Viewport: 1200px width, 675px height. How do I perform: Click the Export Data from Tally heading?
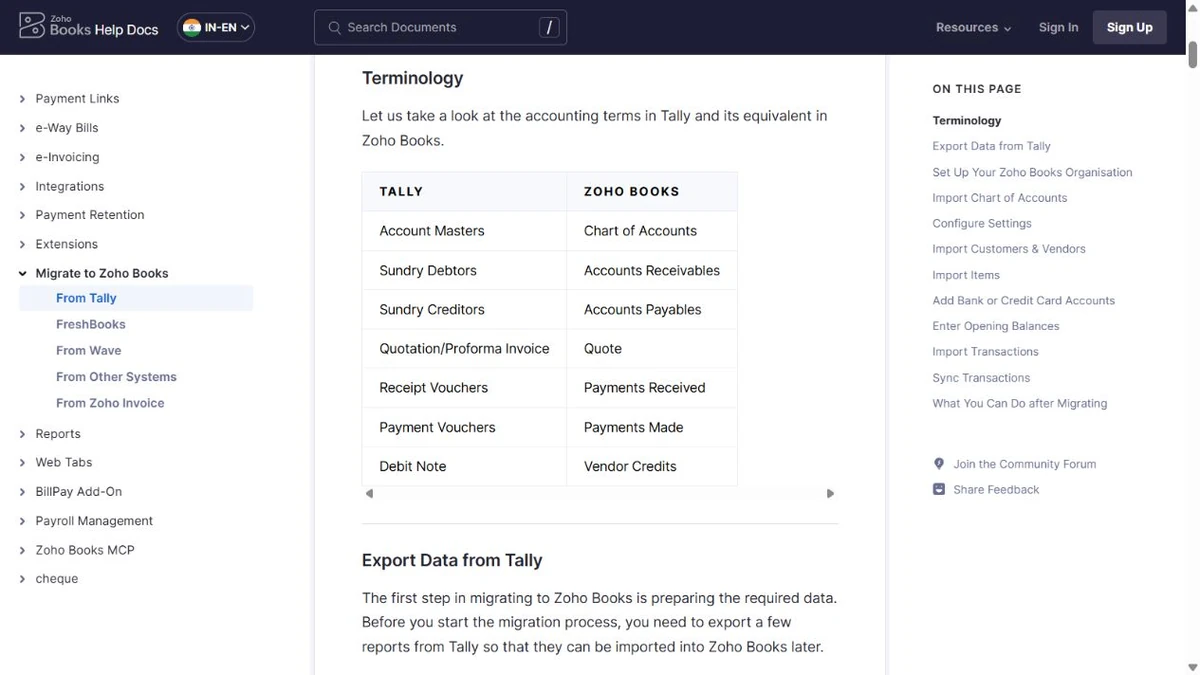click(x=452, y=560)
